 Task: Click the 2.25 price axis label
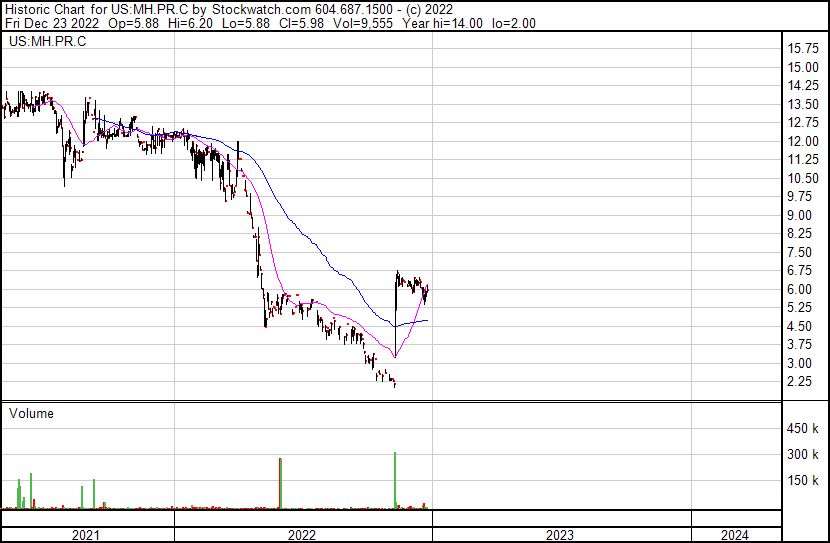(799, 382)
